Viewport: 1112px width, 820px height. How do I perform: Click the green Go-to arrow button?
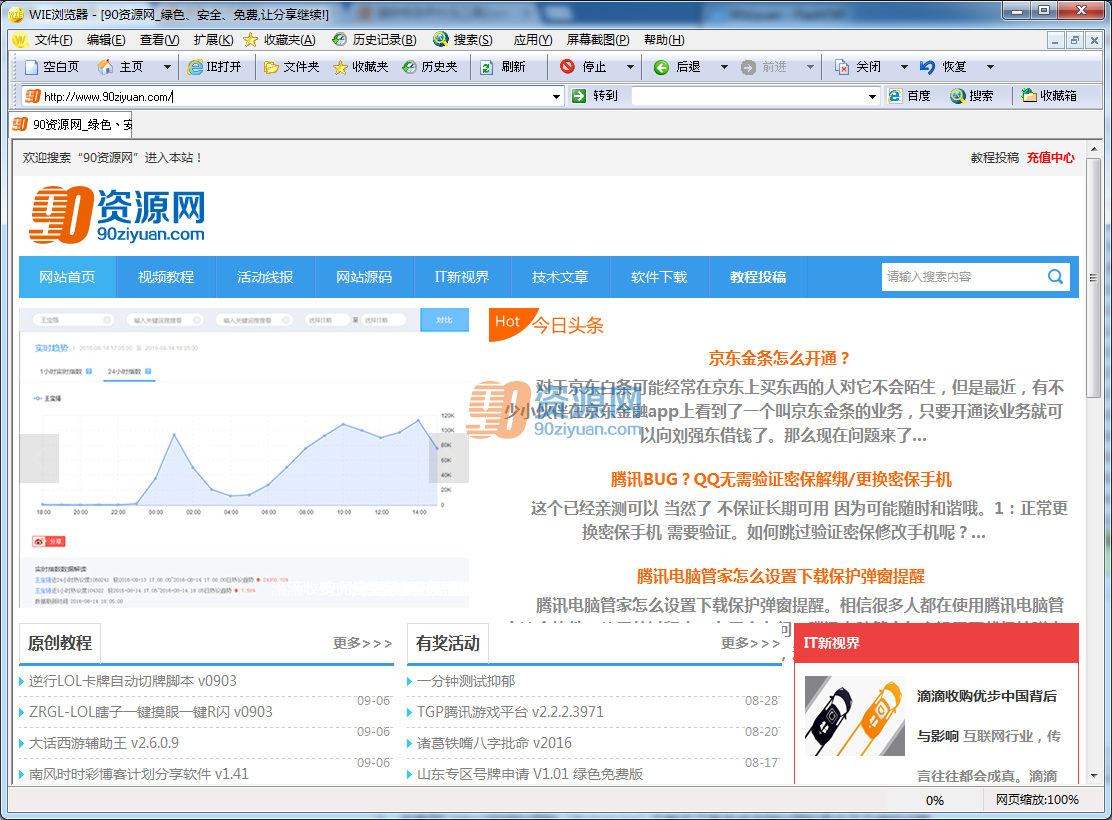579,96
